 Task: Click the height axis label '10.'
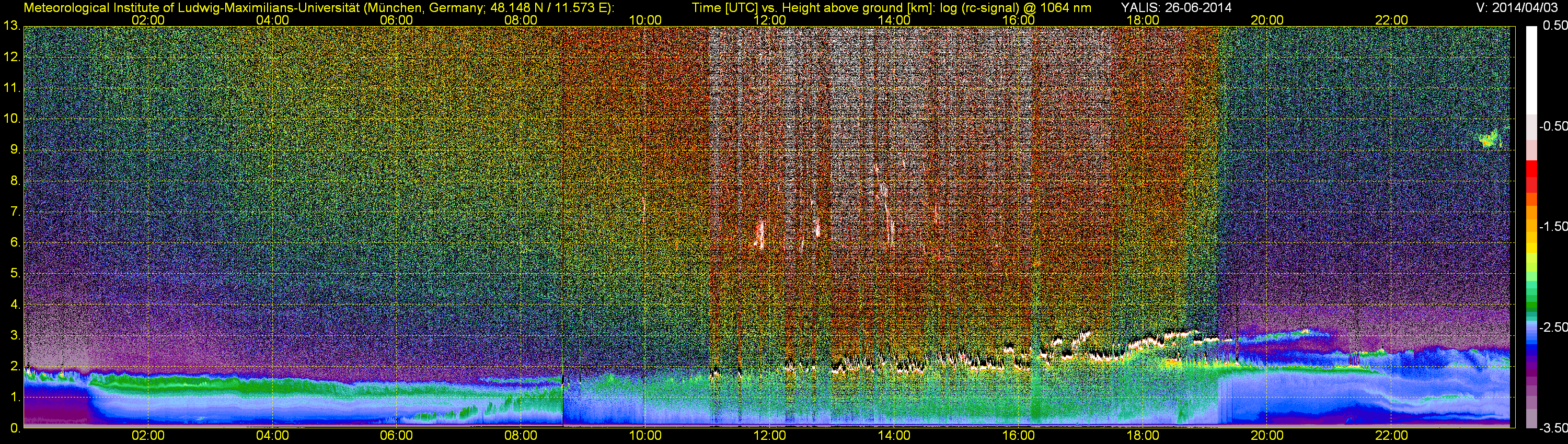pyautogui.click(x=12, y=119)
